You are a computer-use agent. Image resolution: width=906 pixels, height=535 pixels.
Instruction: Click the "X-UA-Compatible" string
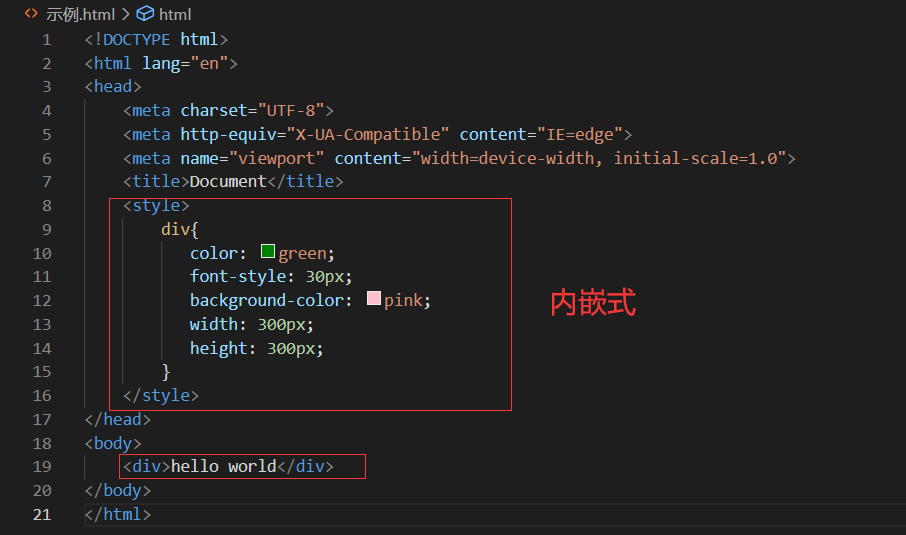tap(367, 134)
